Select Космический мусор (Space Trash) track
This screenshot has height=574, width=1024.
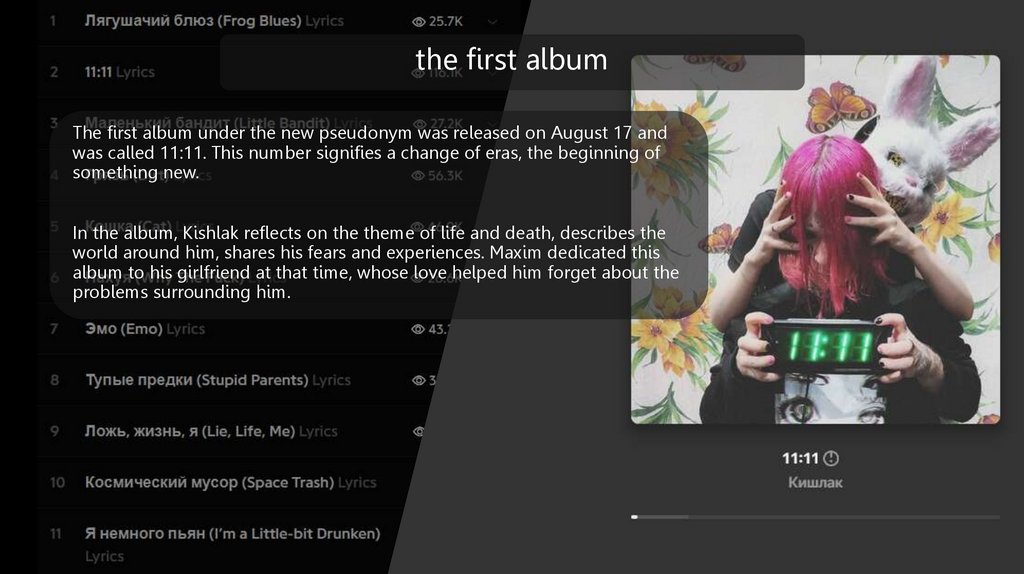click(x=209, y=482)
